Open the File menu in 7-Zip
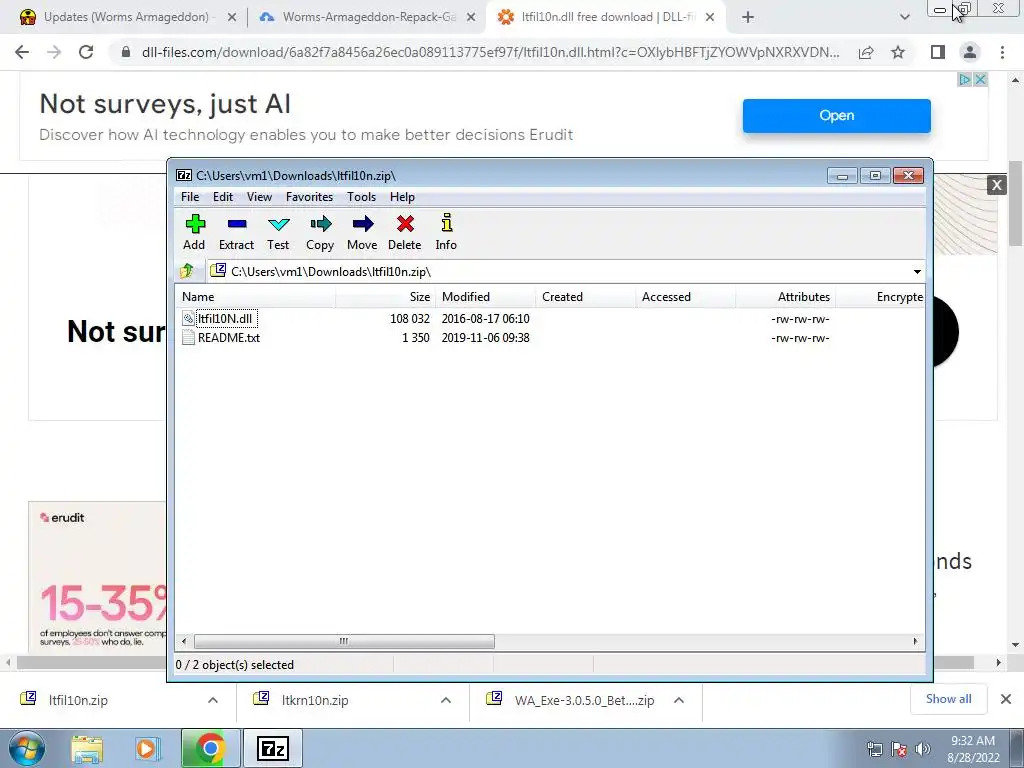Screen dimensions: 1024x768 click(190, 197)
